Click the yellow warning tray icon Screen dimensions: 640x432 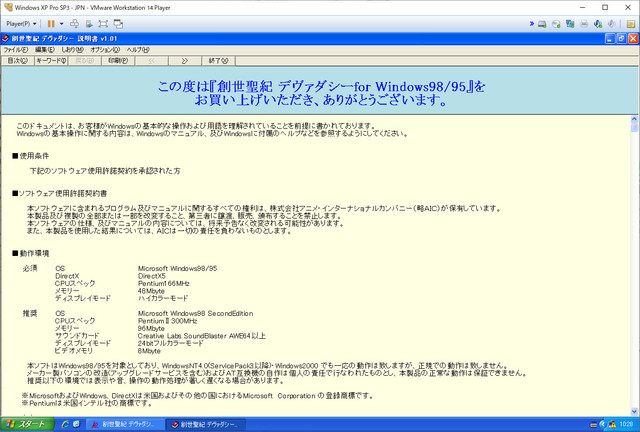tap(612, 425)
